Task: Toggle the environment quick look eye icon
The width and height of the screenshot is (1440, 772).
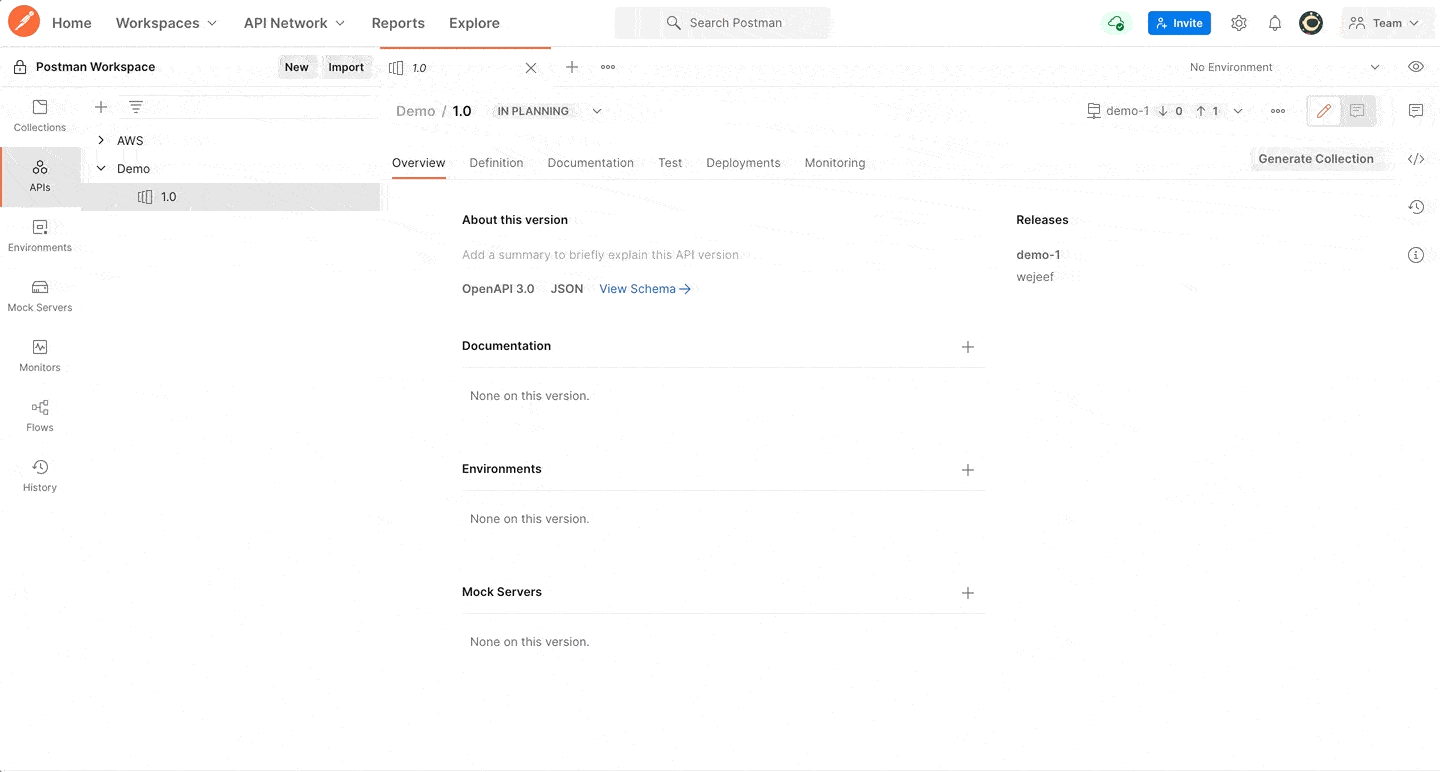Action: 1416,66
